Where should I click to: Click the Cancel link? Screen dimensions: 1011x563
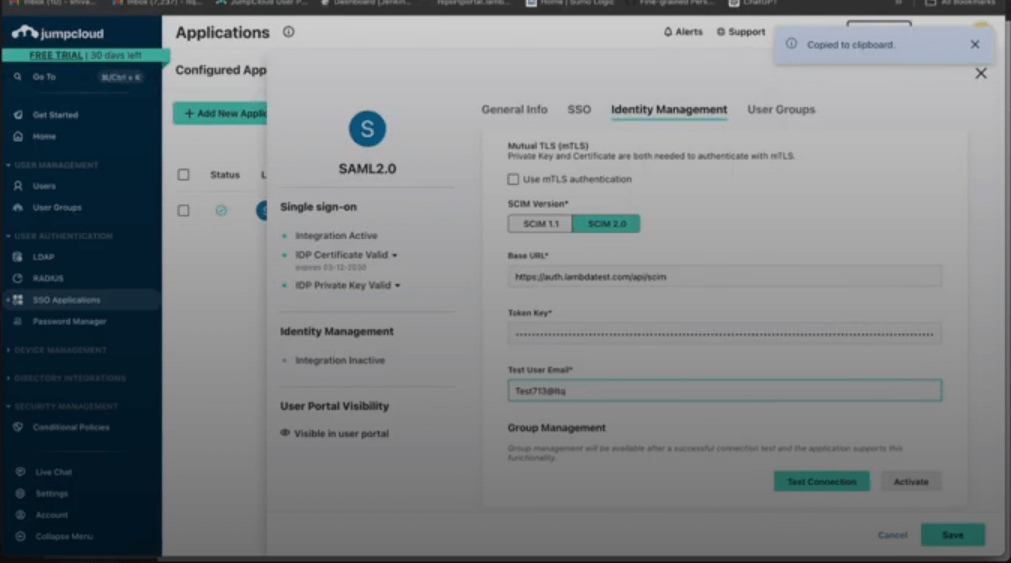coord(892,535)
